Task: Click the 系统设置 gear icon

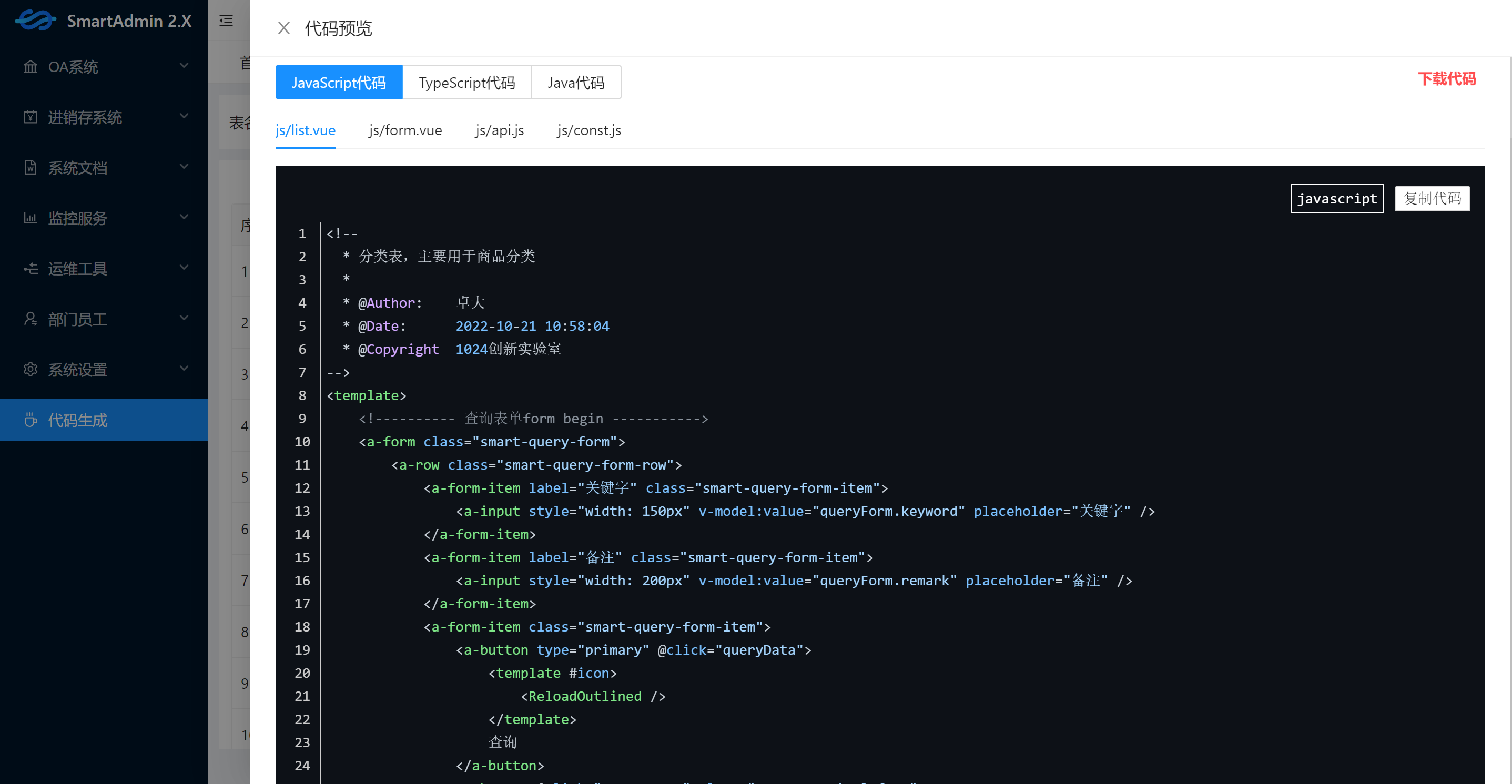Action: 30,370
